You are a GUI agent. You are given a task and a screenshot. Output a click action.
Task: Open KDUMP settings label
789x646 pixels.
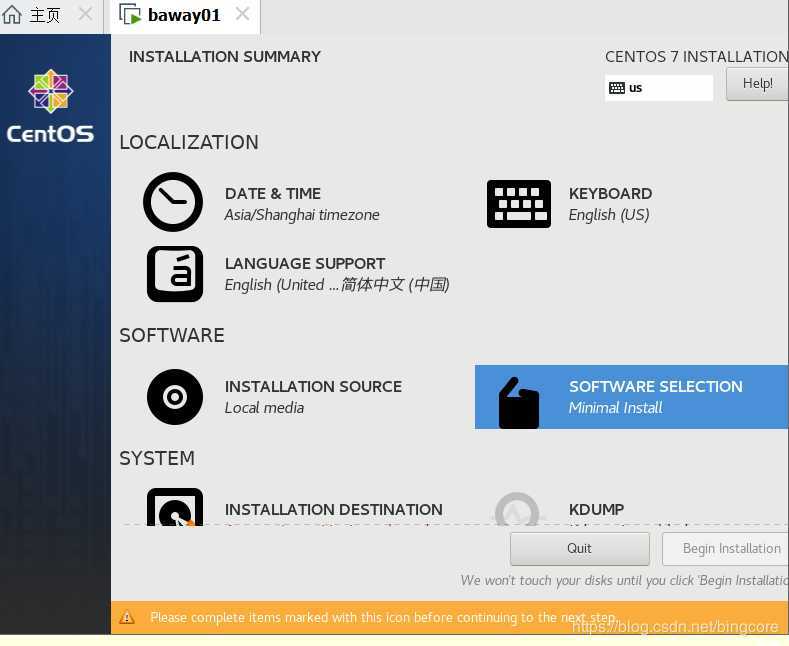[596, 509]
